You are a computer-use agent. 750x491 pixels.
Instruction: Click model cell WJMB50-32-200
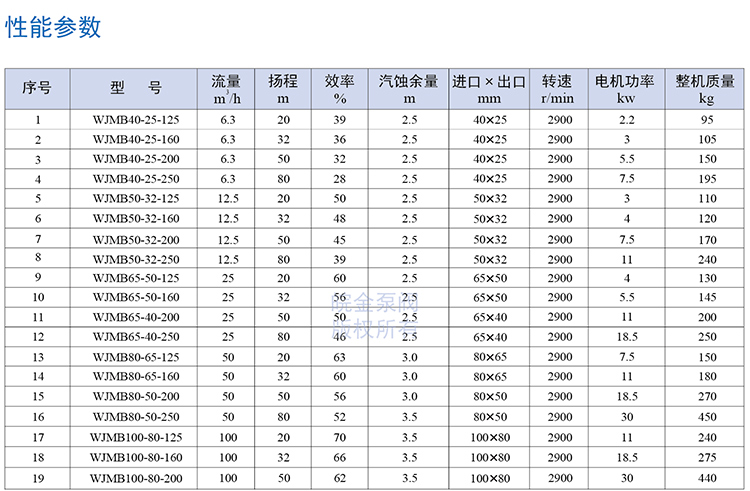pyautogui.click(x=136, y=239)
